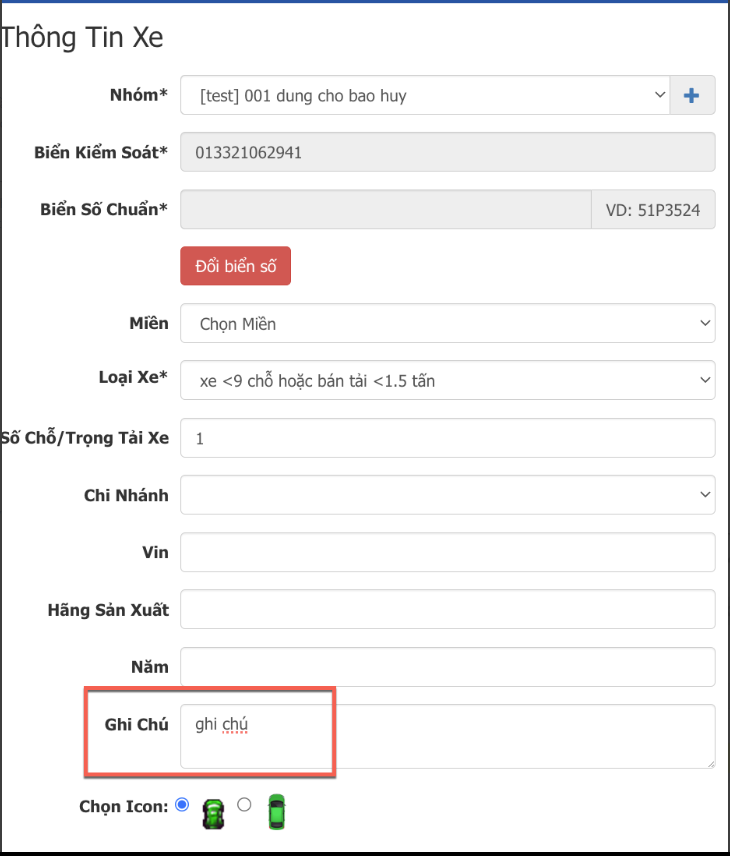This screenshot has width=730, height=856.
Task: Click the green race car icon
Action: click(213, 814)
